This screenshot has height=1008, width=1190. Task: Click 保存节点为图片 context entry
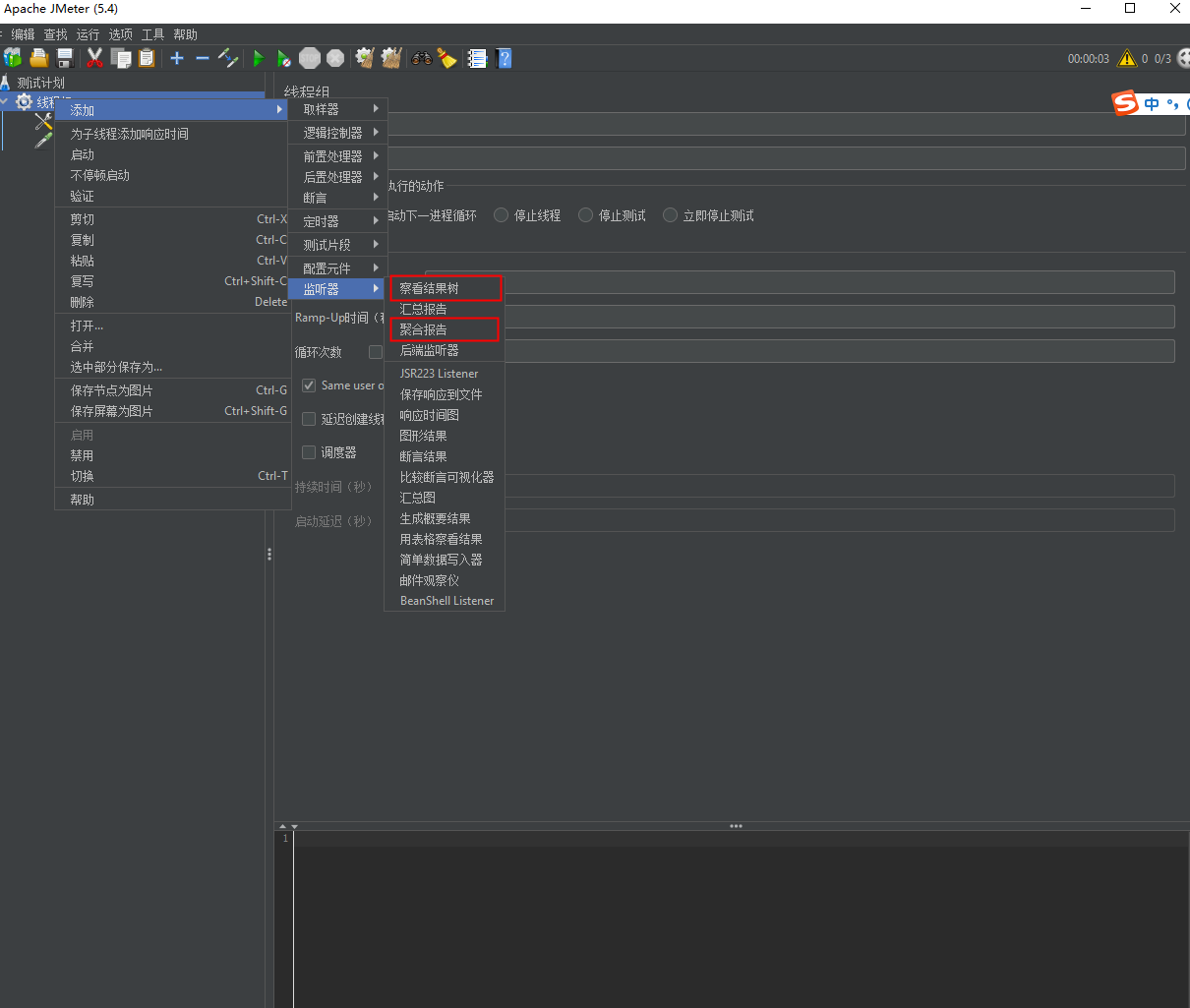(173, 390)
